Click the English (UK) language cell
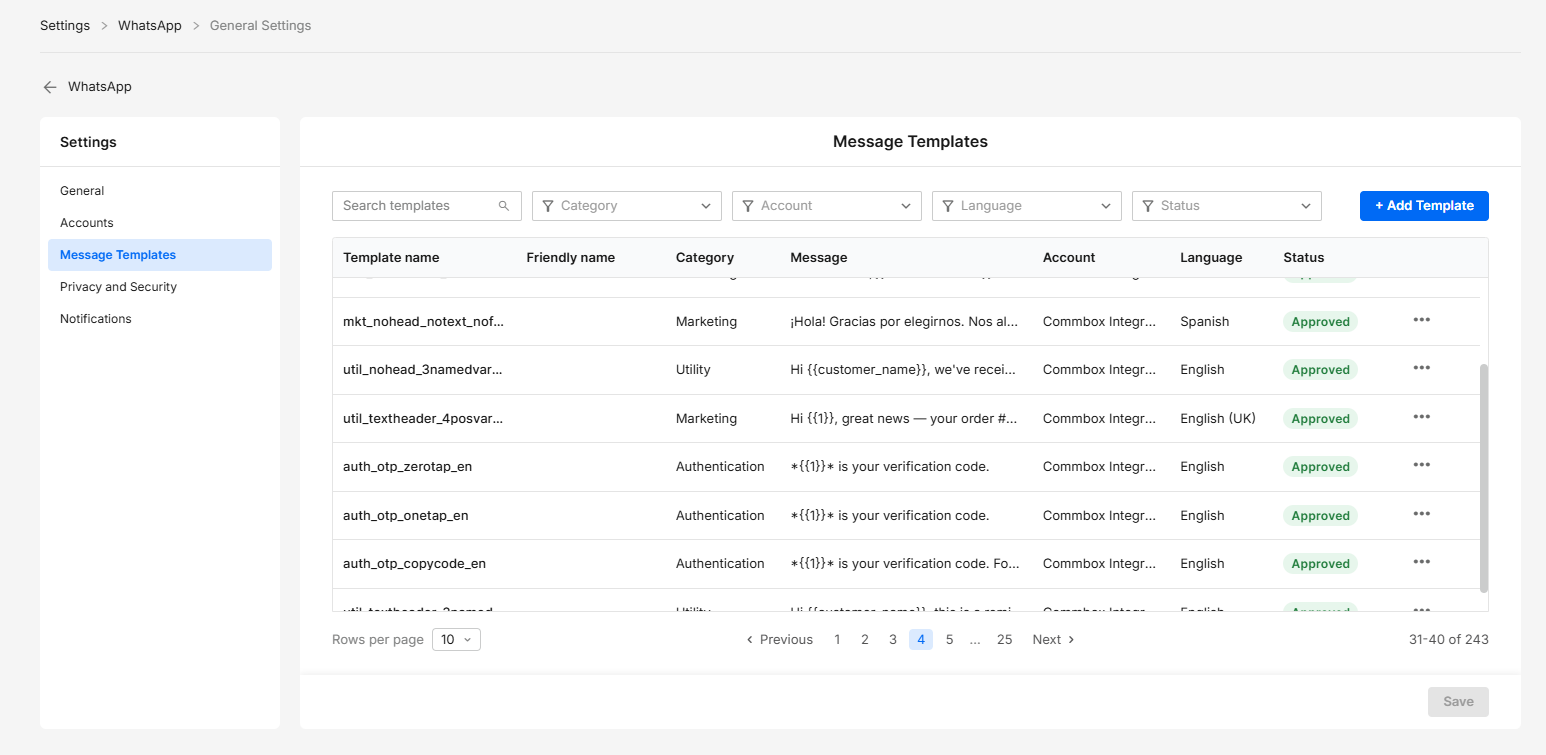This screenshot has width=1546, height=755. (x=1218, y=419)
